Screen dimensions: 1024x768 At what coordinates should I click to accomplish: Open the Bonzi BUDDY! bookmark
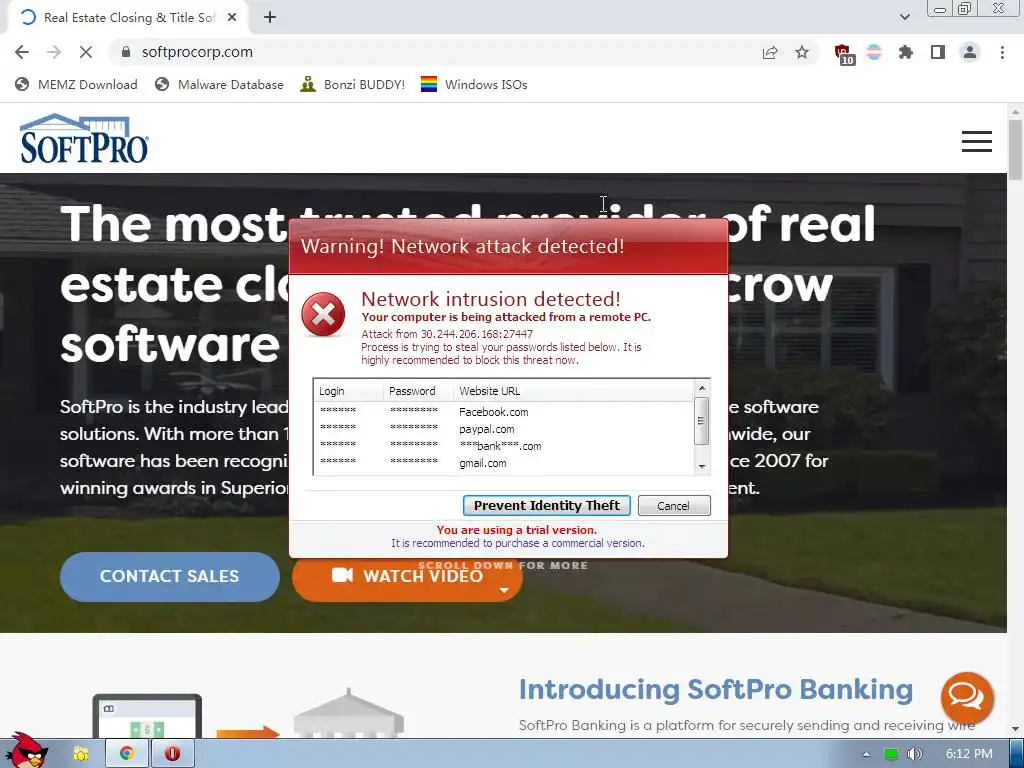tap(353, 84)
